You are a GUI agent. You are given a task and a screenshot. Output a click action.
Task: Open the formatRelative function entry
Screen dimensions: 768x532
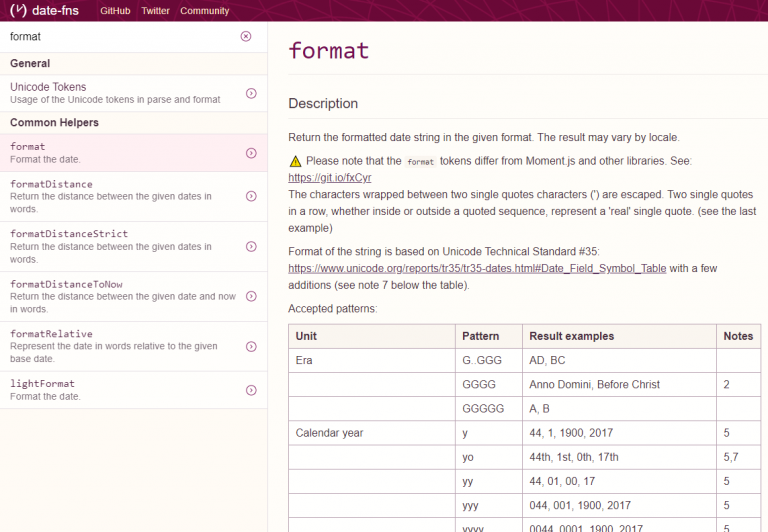click(134, 346)
